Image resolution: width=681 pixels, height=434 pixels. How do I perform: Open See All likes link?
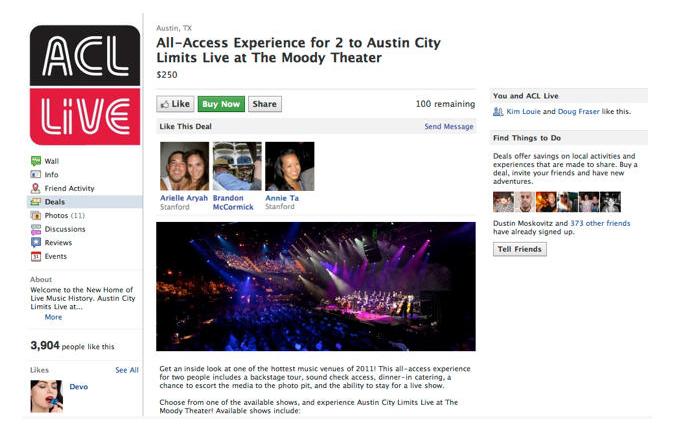[x=127, y=370]
